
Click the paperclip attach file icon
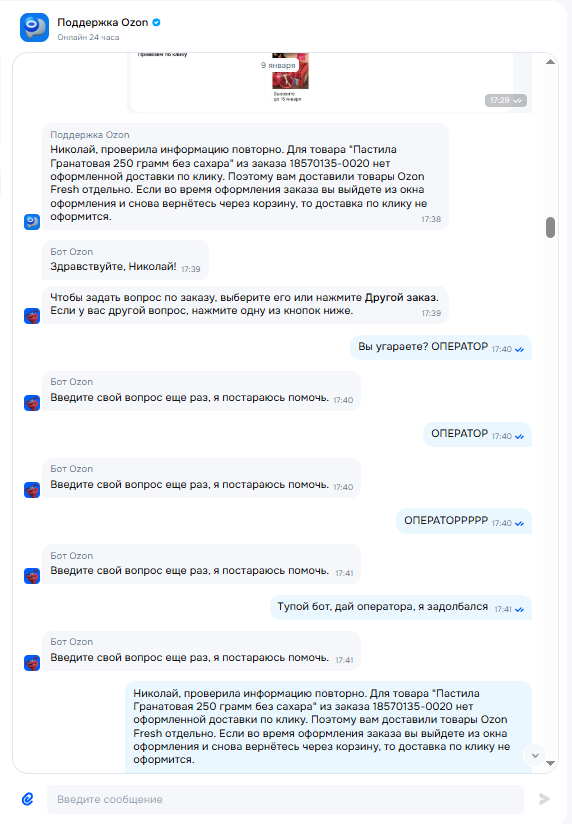coord(28,799)
